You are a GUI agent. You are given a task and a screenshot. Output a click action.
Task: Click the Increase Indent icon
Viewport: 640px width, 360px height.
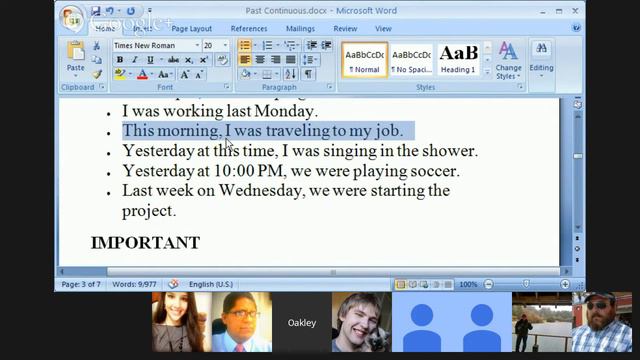[327, 45]
